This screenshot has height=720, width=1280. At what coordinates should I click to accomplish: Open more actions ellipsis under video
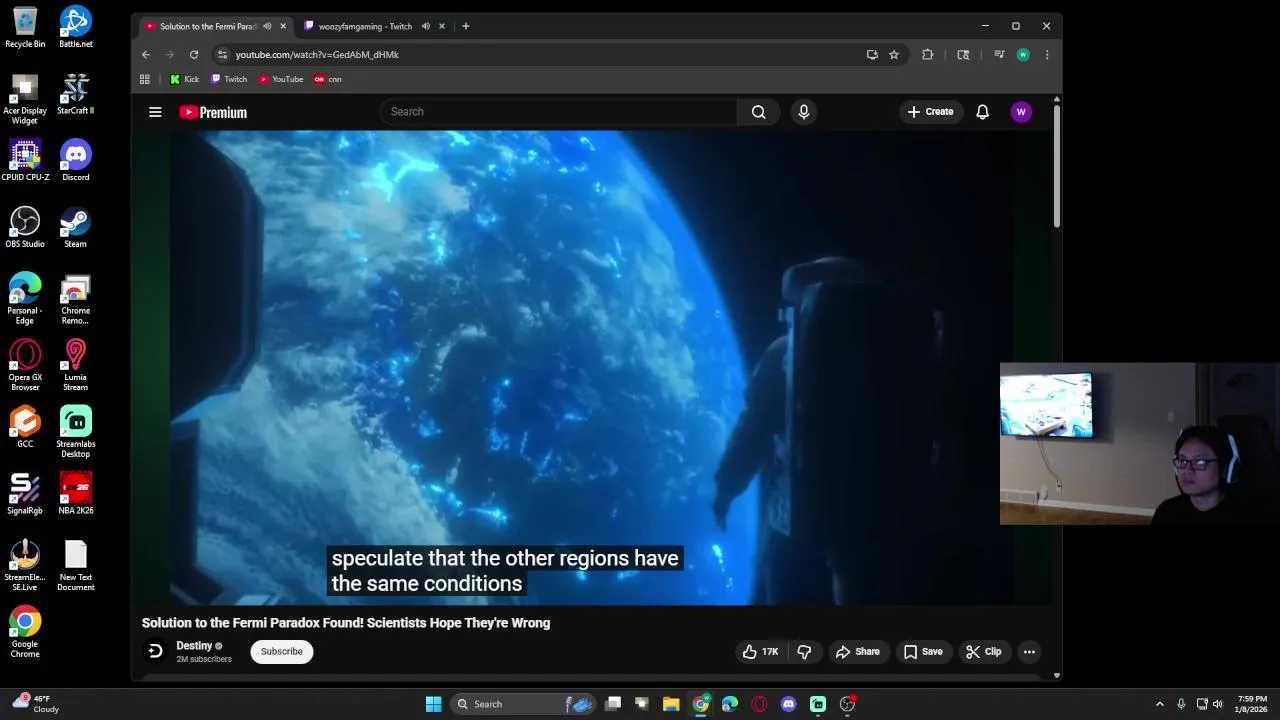coord(1029,652)
